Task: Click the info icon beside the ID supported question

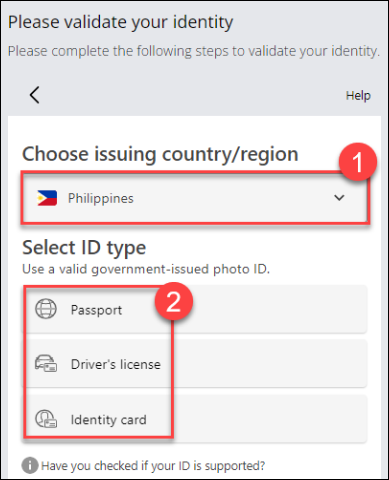Action: pos(30,465)
